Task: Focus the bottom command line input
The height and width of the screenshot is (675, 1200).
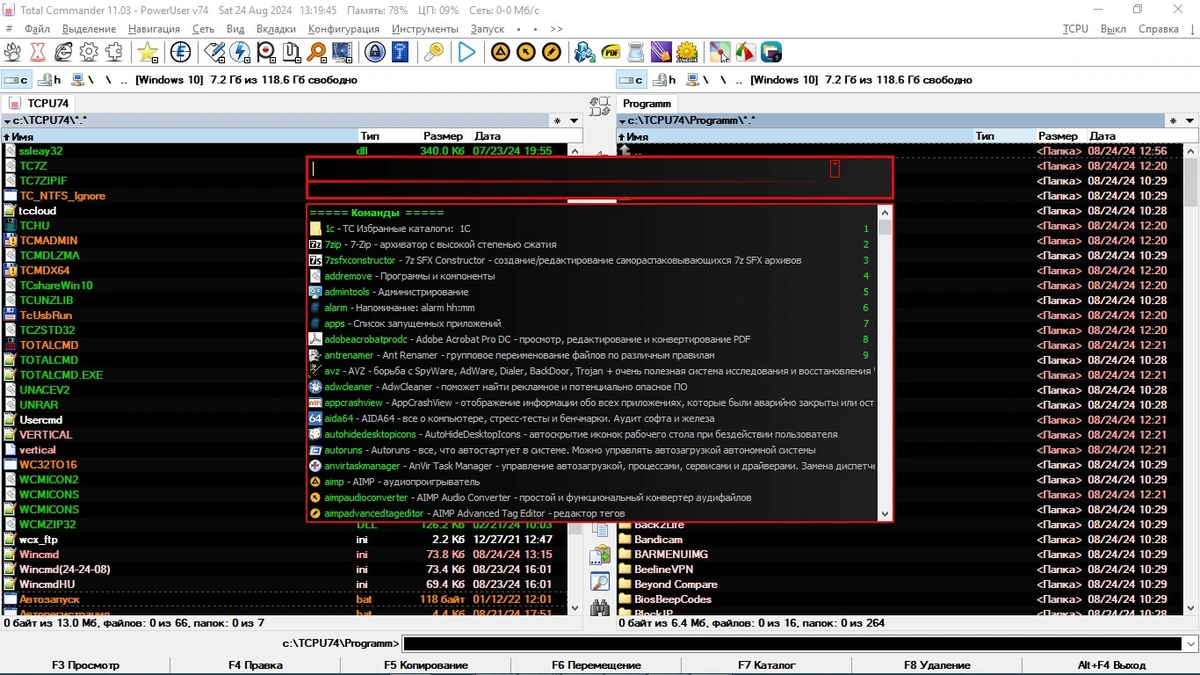Action: (x=793, y=644)
